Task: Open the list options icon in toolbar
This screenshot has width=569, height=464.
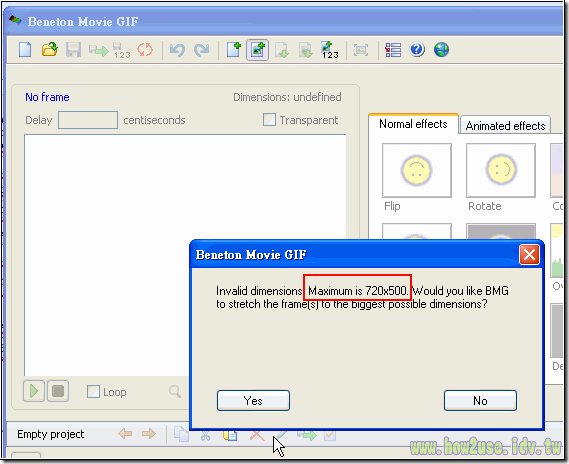Action: (393, 50)
